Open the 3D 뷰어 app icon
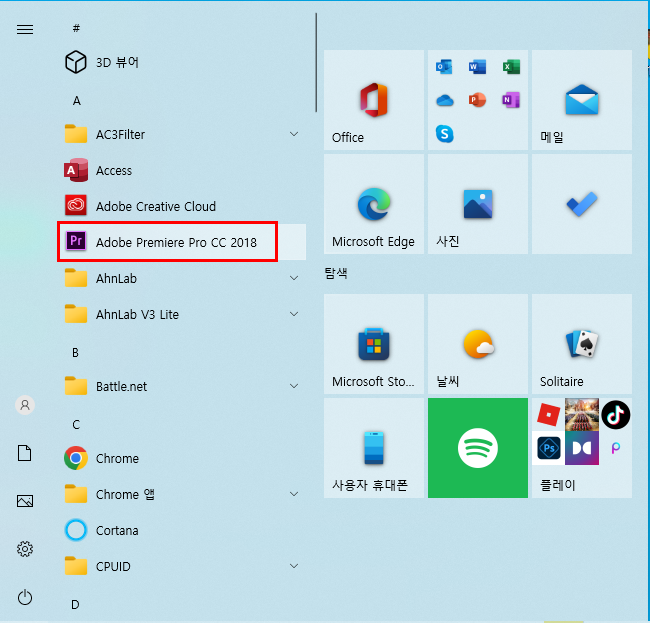The image size is (650, 623). pyautogui.click(x=76, y=62)
